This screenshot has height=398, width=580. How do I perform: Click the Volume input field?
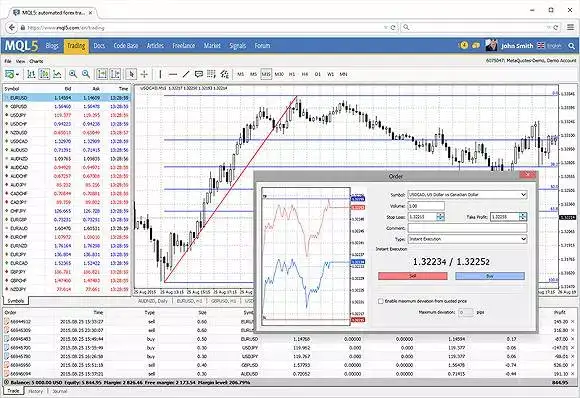pos(426,206)
